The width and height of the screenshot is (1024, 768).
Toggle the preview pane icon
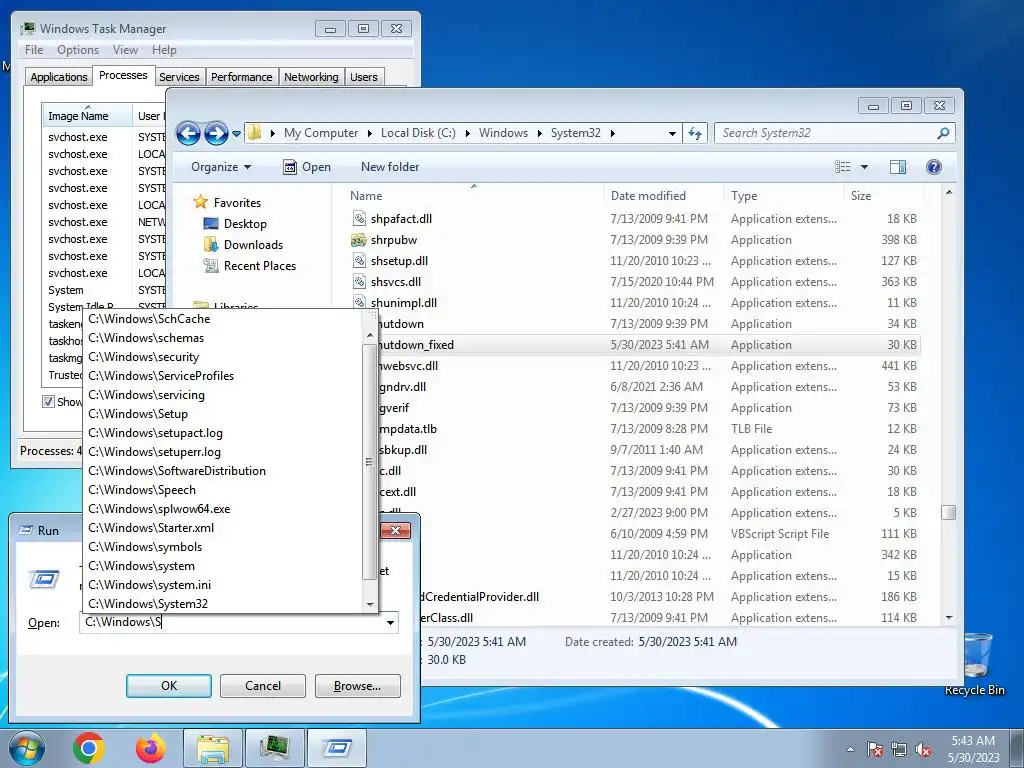[898, 167]
